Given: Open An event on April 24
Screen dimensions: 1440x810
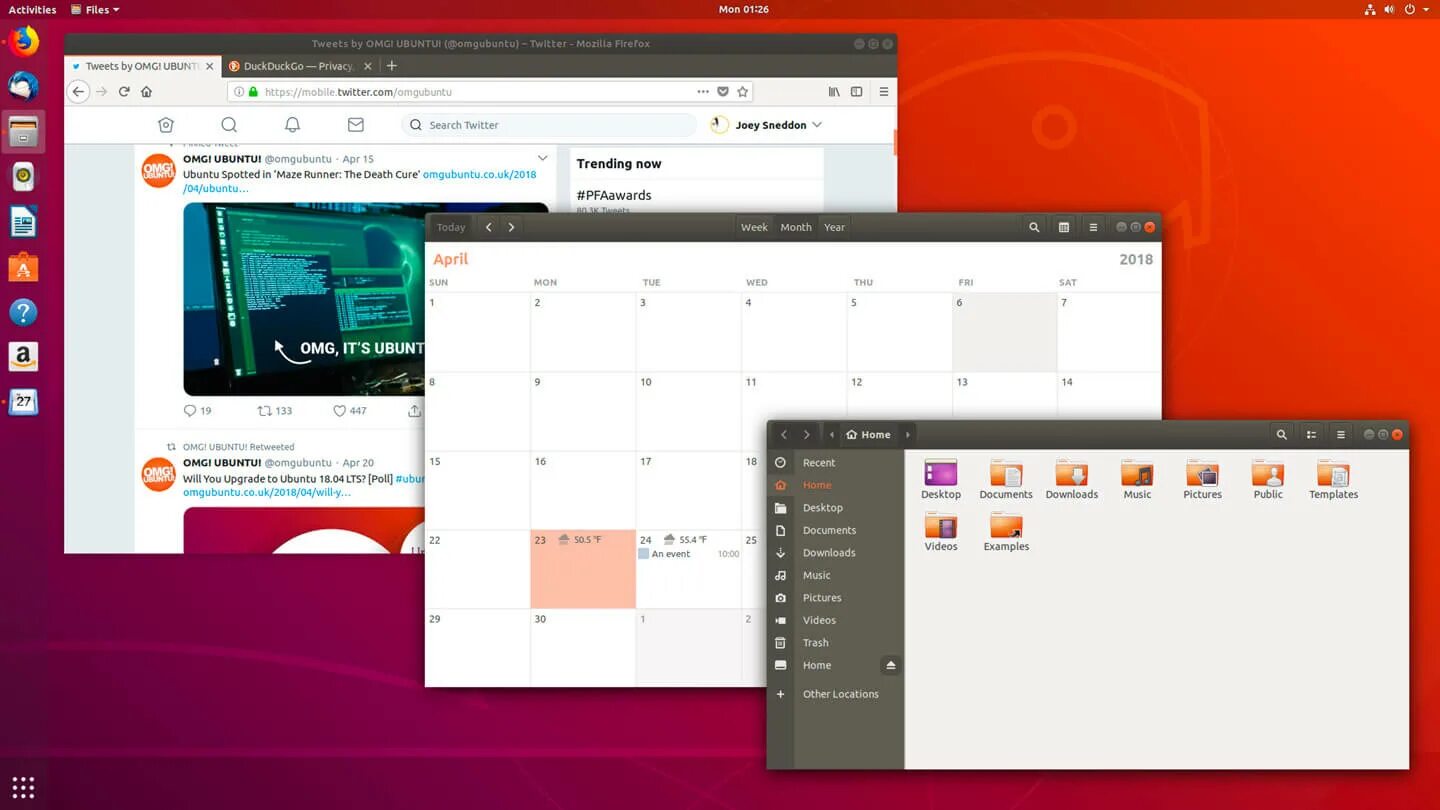Looking at the screenshot, I should pyautogui.click(x=688, y=553).
